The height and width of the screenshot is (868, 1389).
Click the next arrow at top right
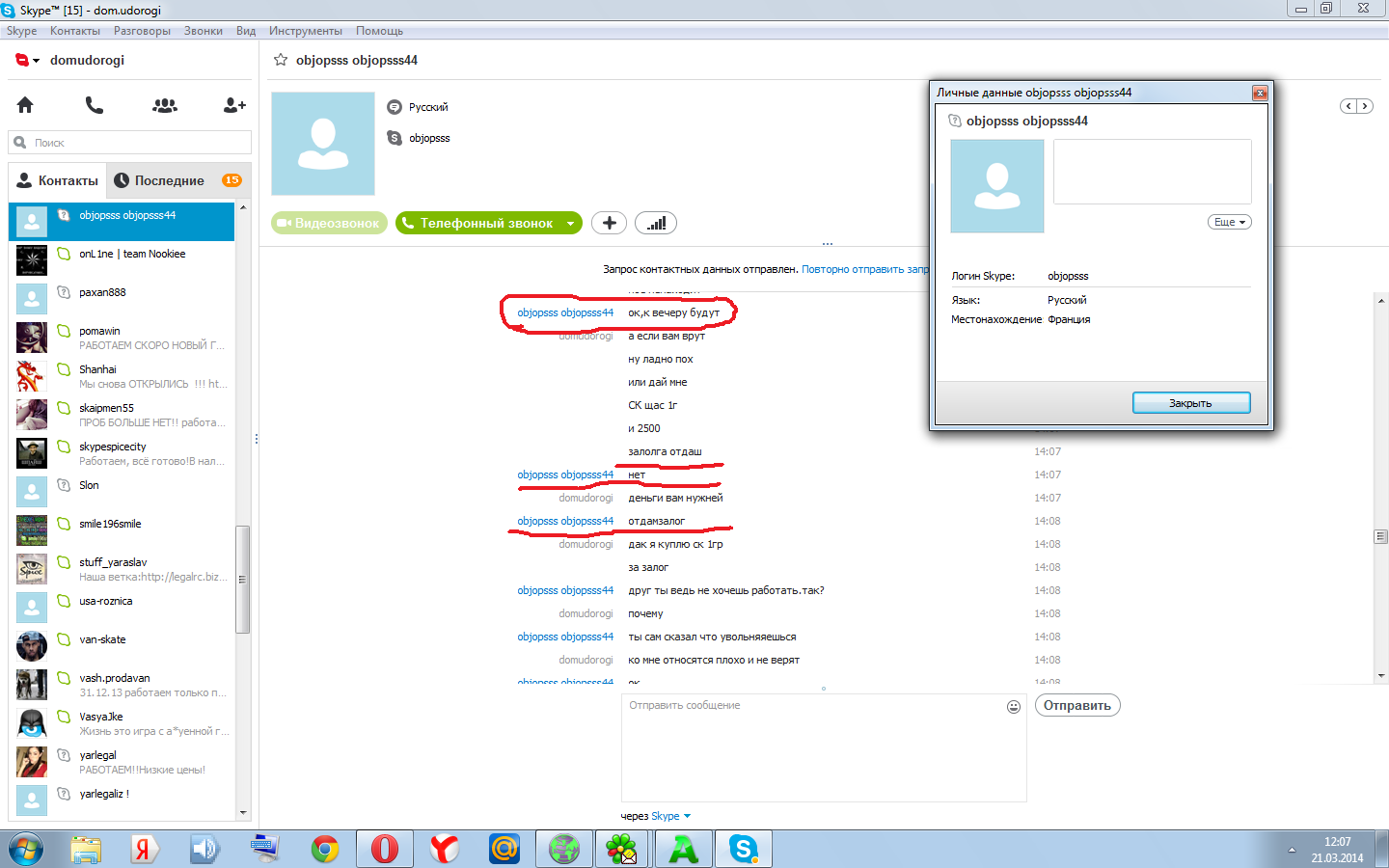(x=1364, y=106)
